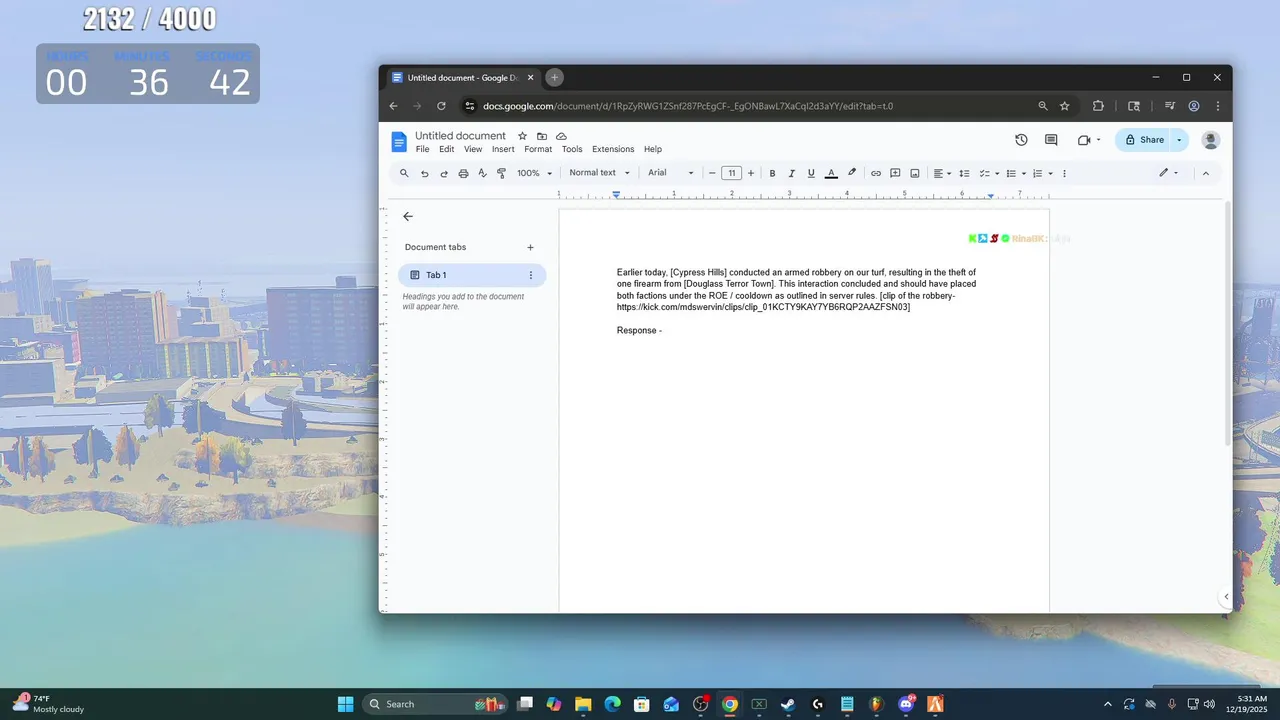This screenshot has width=1280, height=720.
Task: Open the File menu
Action: tap(423, 149)
